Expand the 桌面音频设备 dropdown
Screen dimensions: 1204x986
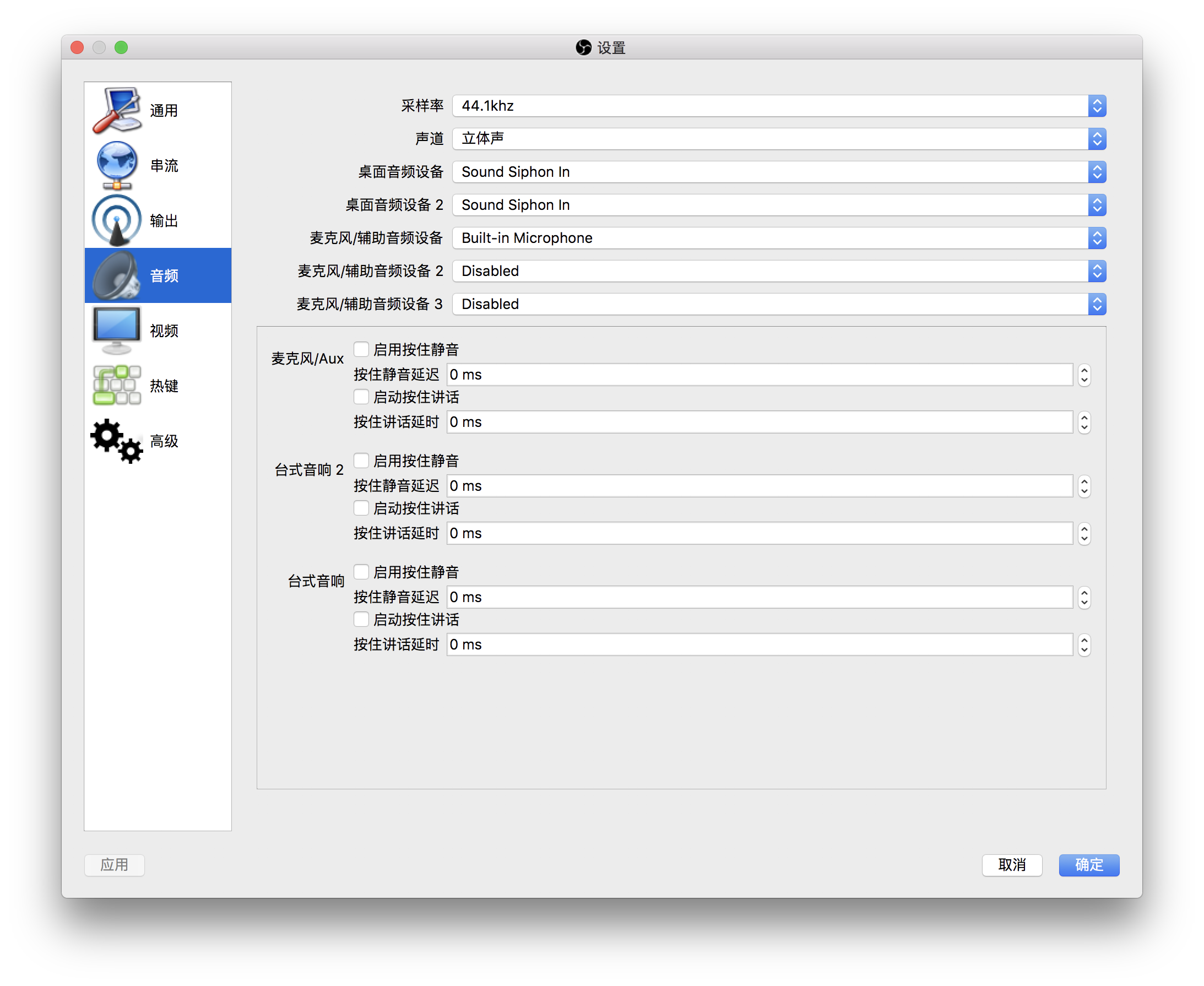(779, 171)
